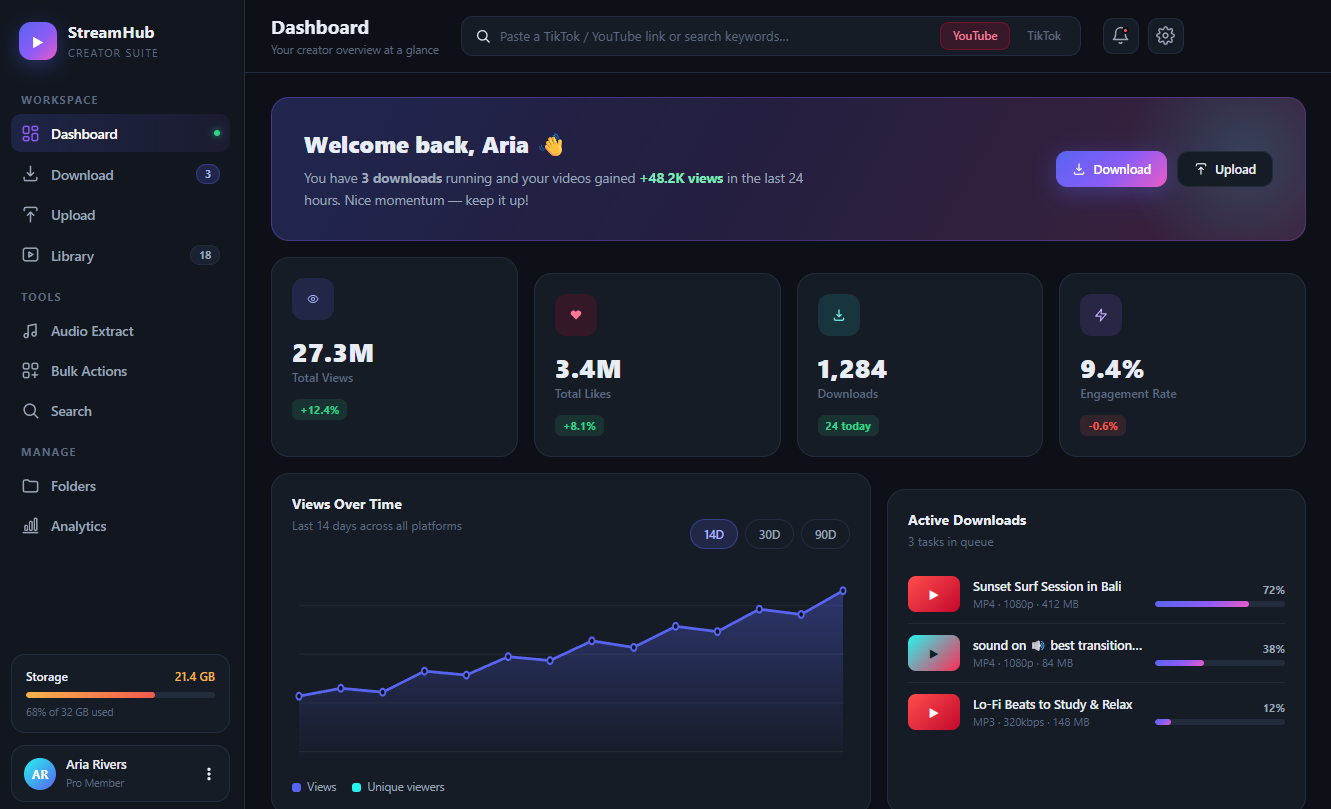Click the Lo-Fi Beats to Study & Relax title
Image resolution: width=1331 pixels, height=809 pixels.
click(1053, 705)
